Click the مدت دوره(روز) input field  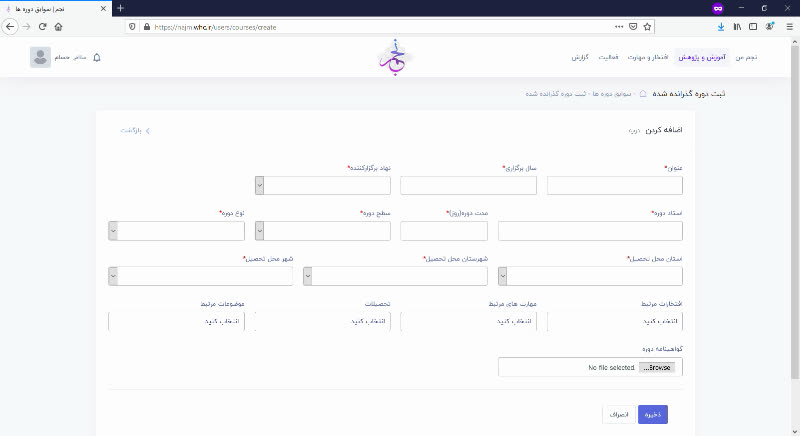tap(444, 231)
